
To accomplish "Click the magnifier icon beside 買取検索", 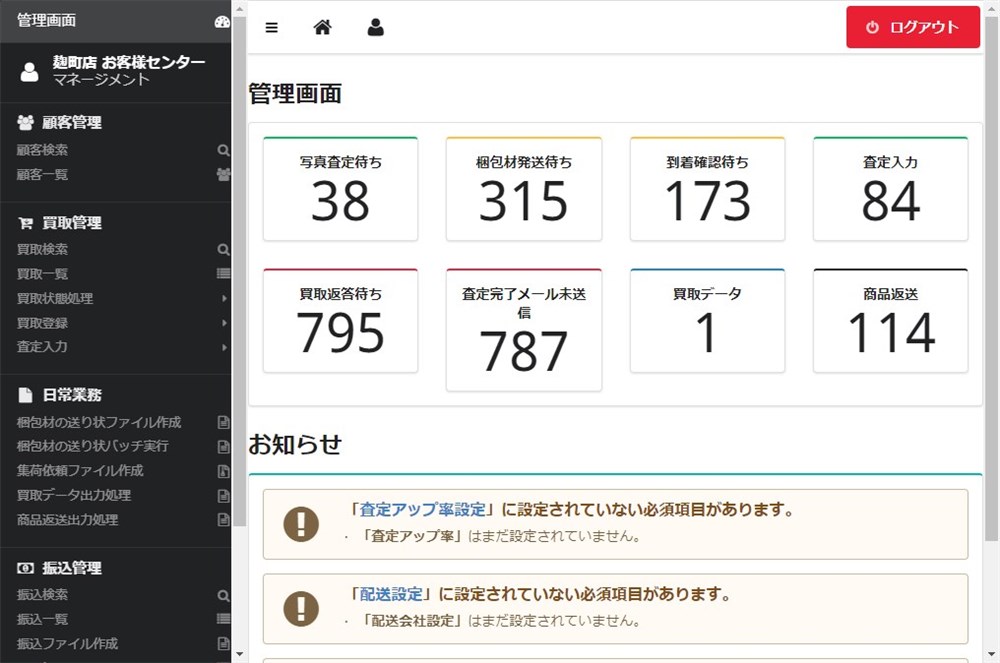I will 222,249.
